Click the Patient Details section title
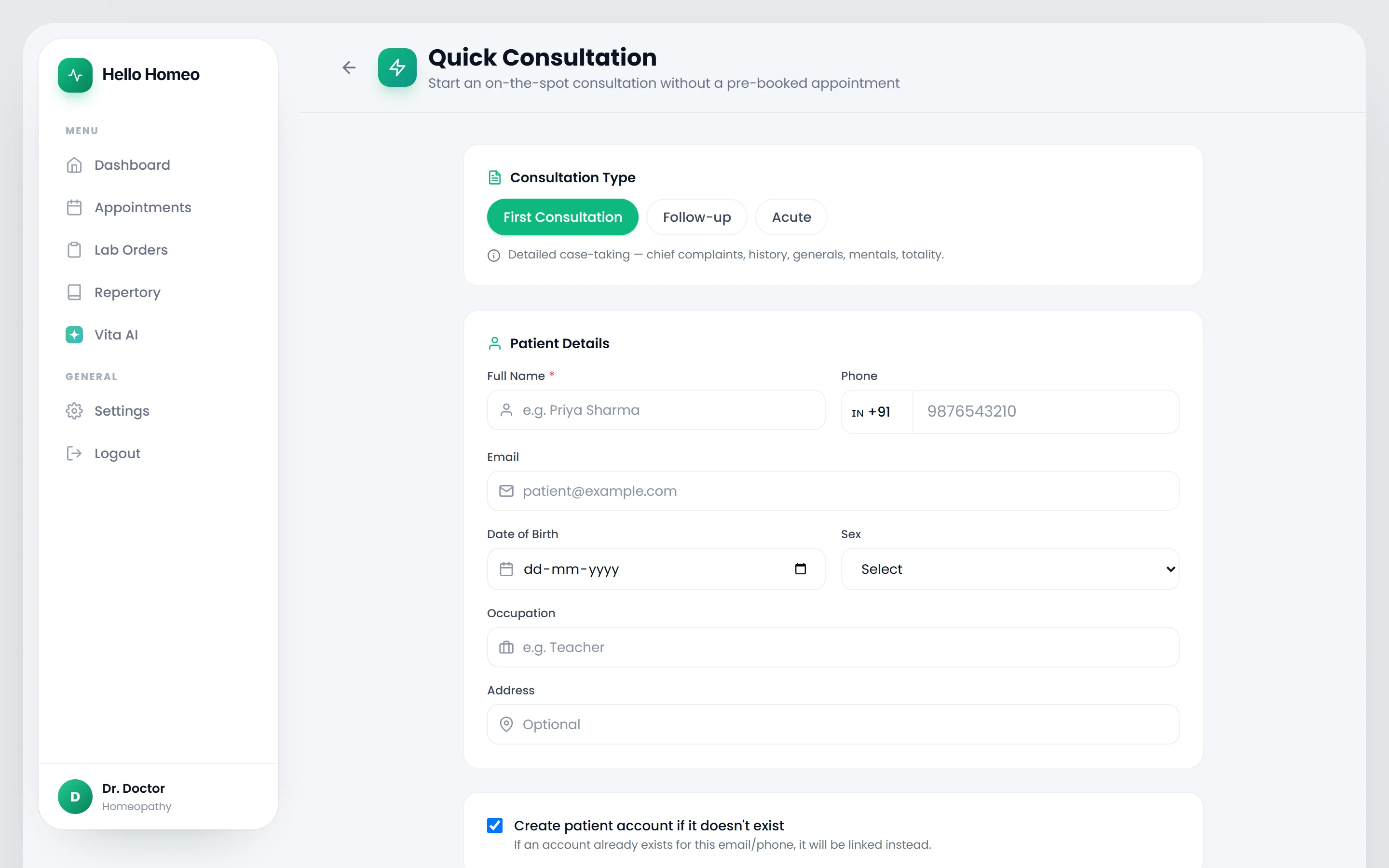Screen dimensions: 1389x868 pos(559,343)
